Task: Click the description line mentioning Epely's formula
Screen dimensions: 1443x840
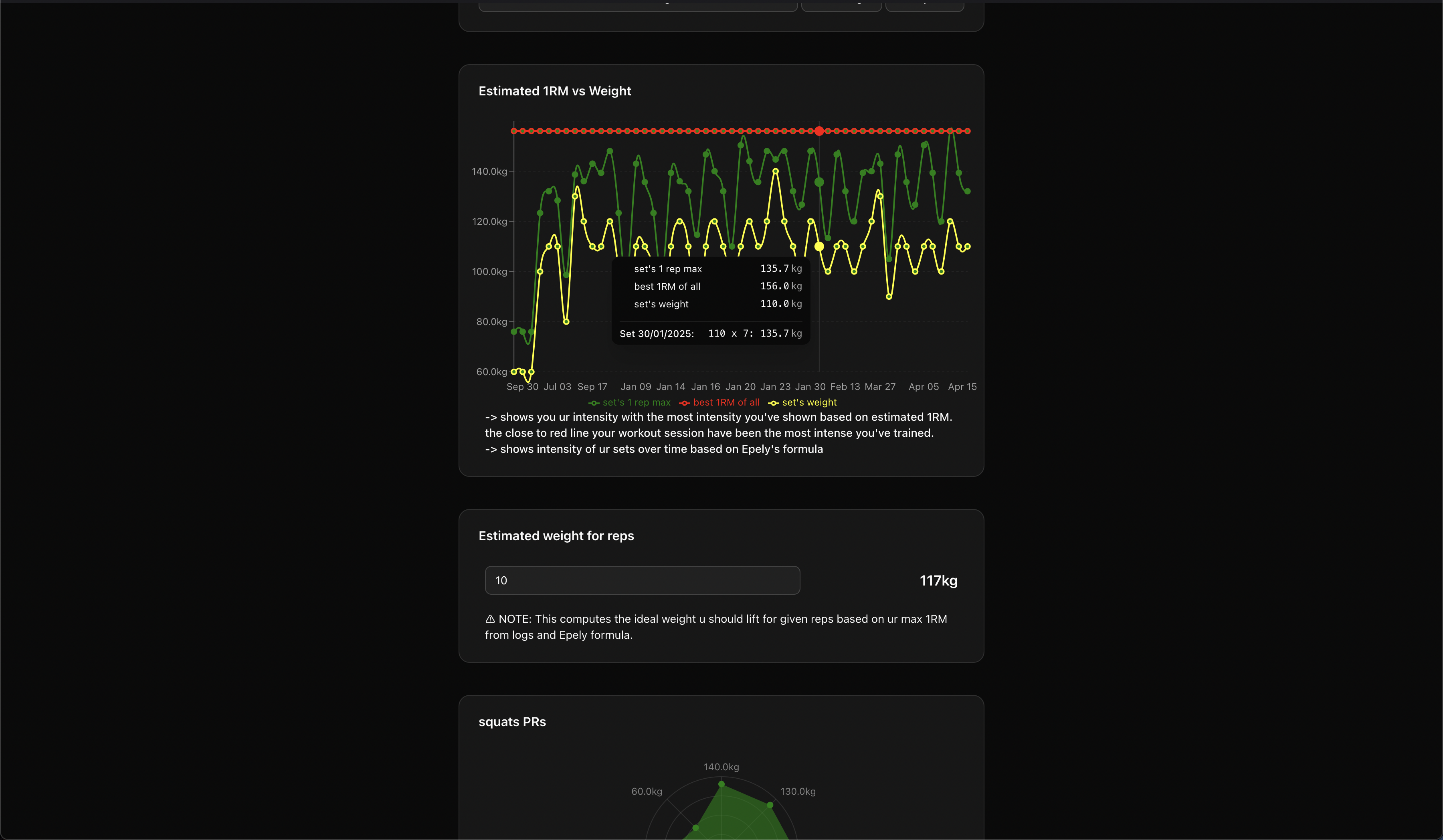Action: (x=654, y=449)
